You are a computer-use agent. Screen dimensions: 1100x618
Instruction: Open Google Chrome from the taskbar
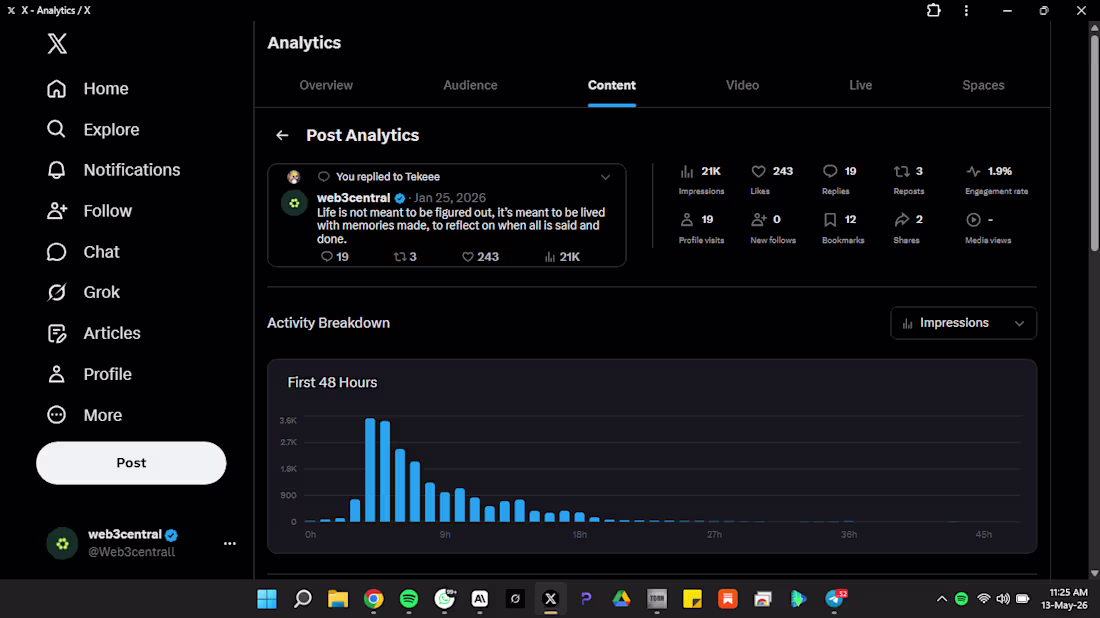373,598
